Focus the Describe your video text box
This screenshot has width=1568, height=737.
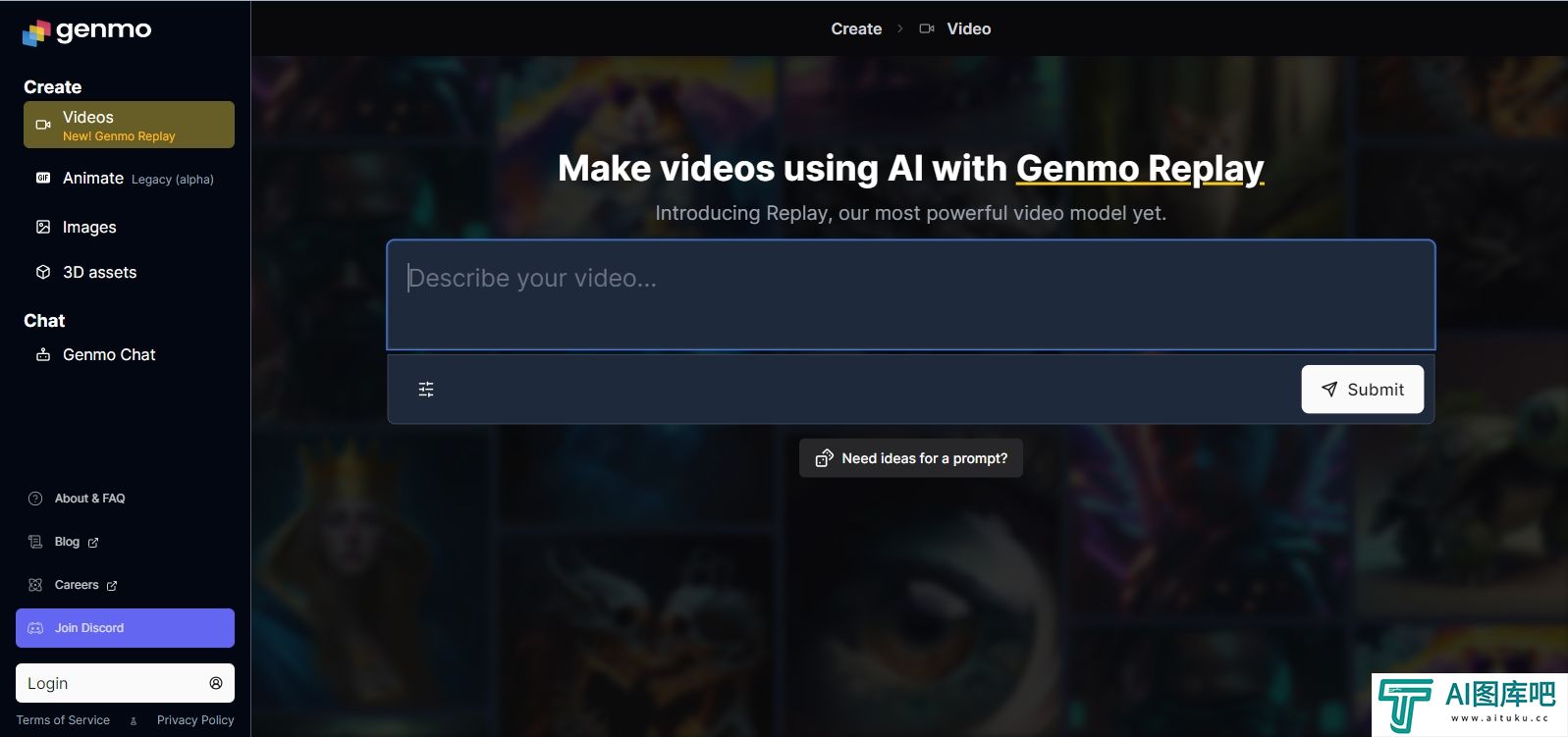(910, 294)
